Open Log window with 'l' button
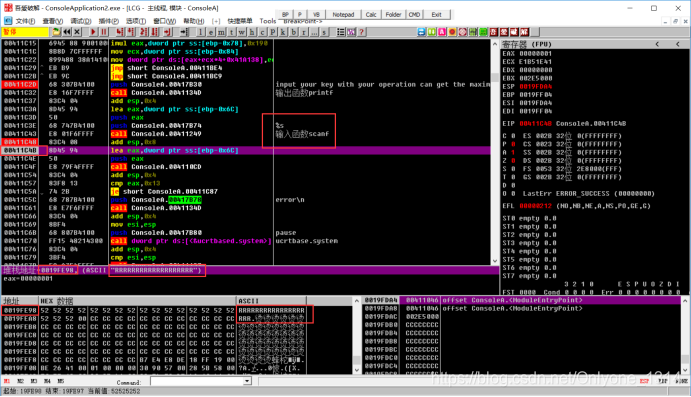691x397 pixels. (x=201, y=32)
